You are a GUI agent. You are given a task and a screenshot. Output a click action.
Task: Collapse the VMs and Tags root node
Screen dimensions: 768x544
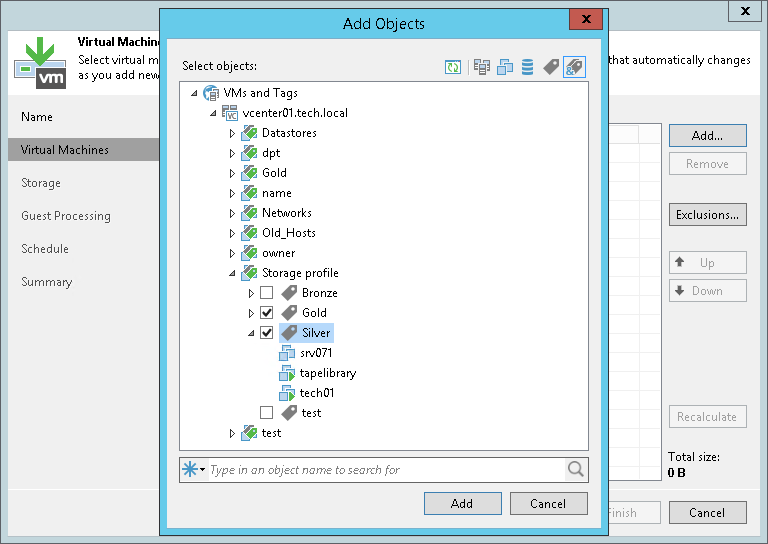194,93
